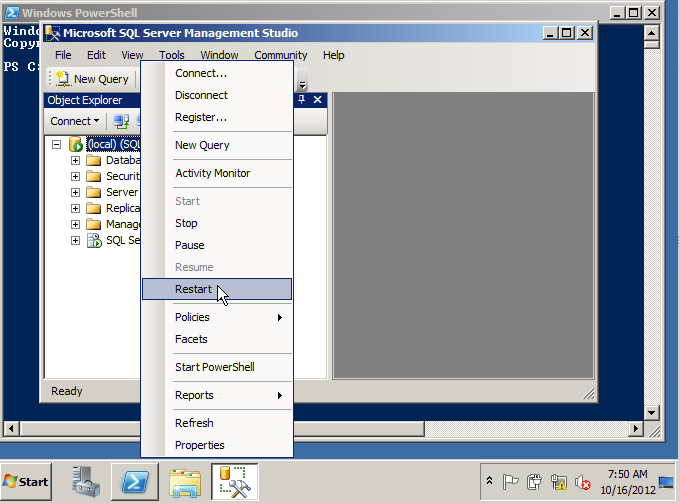Viewport: 680px width, 503px height.
Task: Select New Query in the context menu
Action: [217, 145]
